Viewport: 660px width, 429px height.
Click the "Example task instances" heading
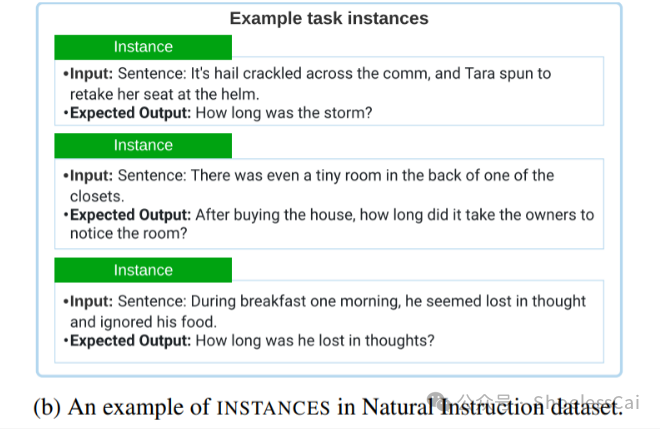pyautogui.click(x=329, y=18)
